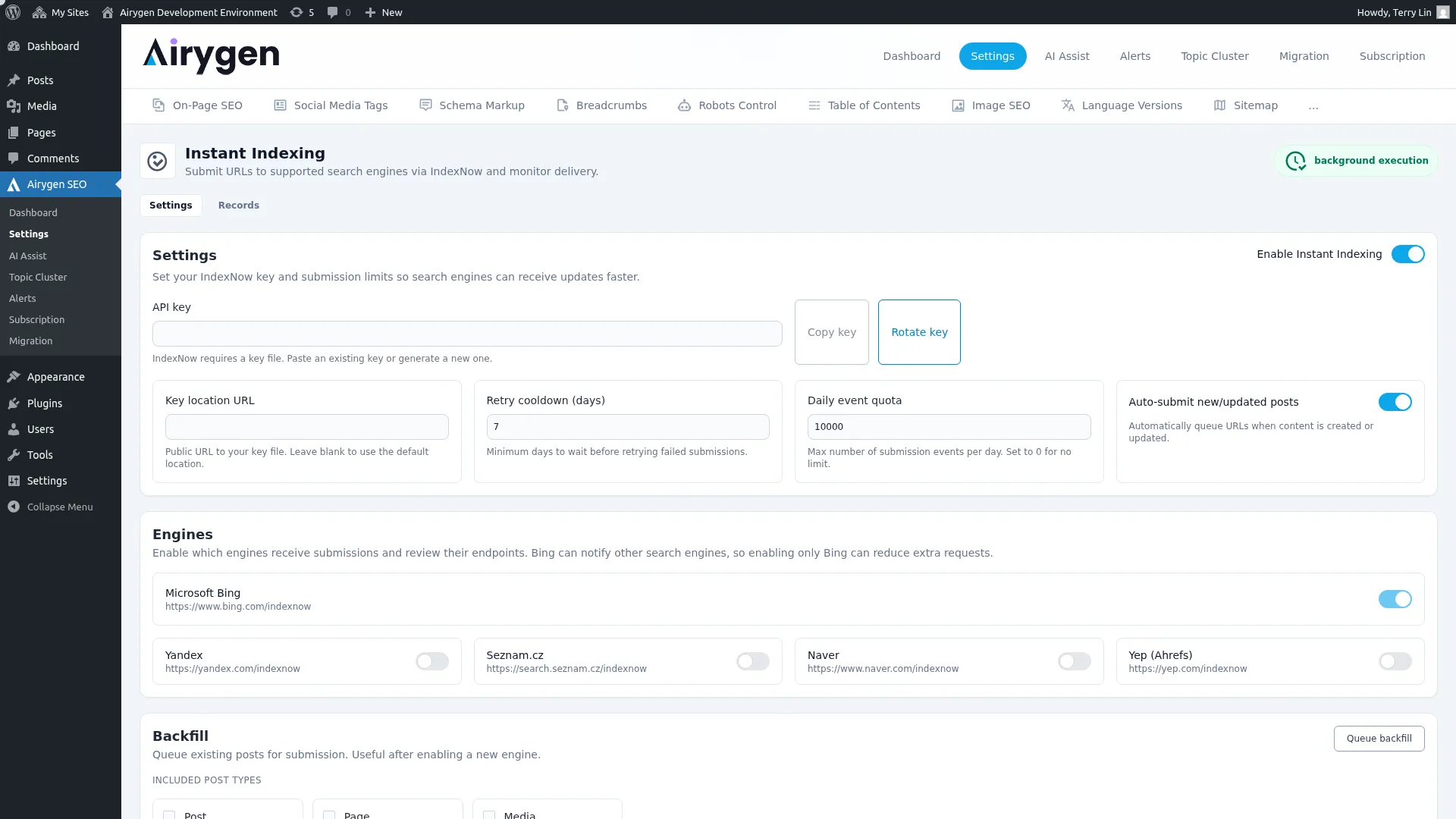Image resolution: width=1456 pixels, height=819 pixels.
Task: Click the Comments icon in sidebar
Action: pos(14,158)
